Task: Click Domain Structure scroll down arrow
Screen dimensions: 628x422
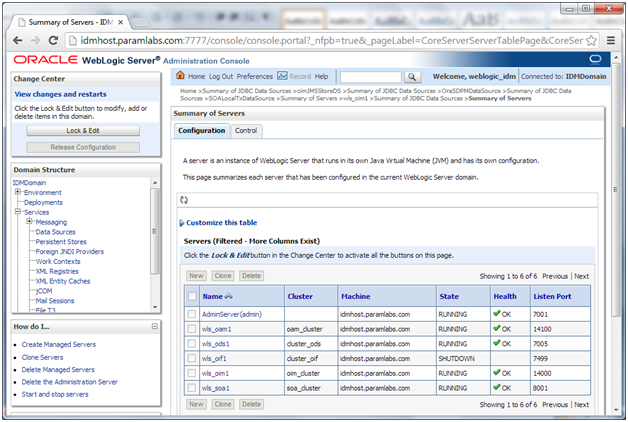Action: [155, 307]
